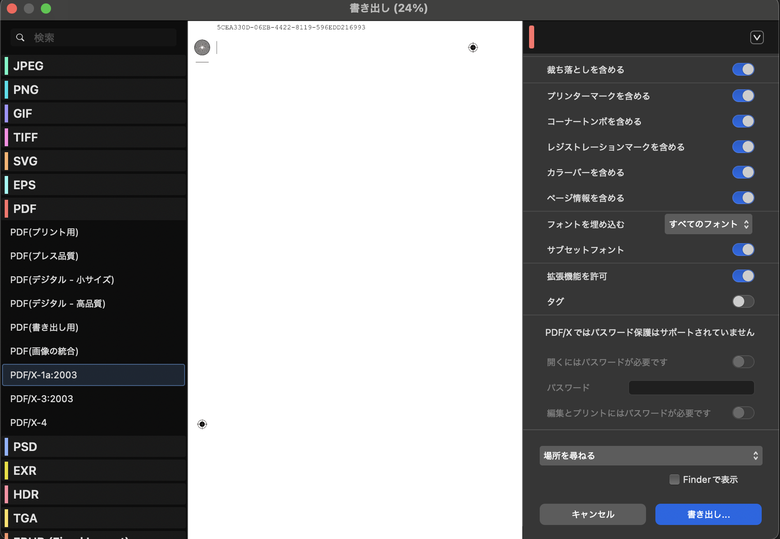Viewport: 780px width, 539px height.
Task: Click the PDF/Xではパスワード保護はサポートされていません notice
Action: [650, 333]
